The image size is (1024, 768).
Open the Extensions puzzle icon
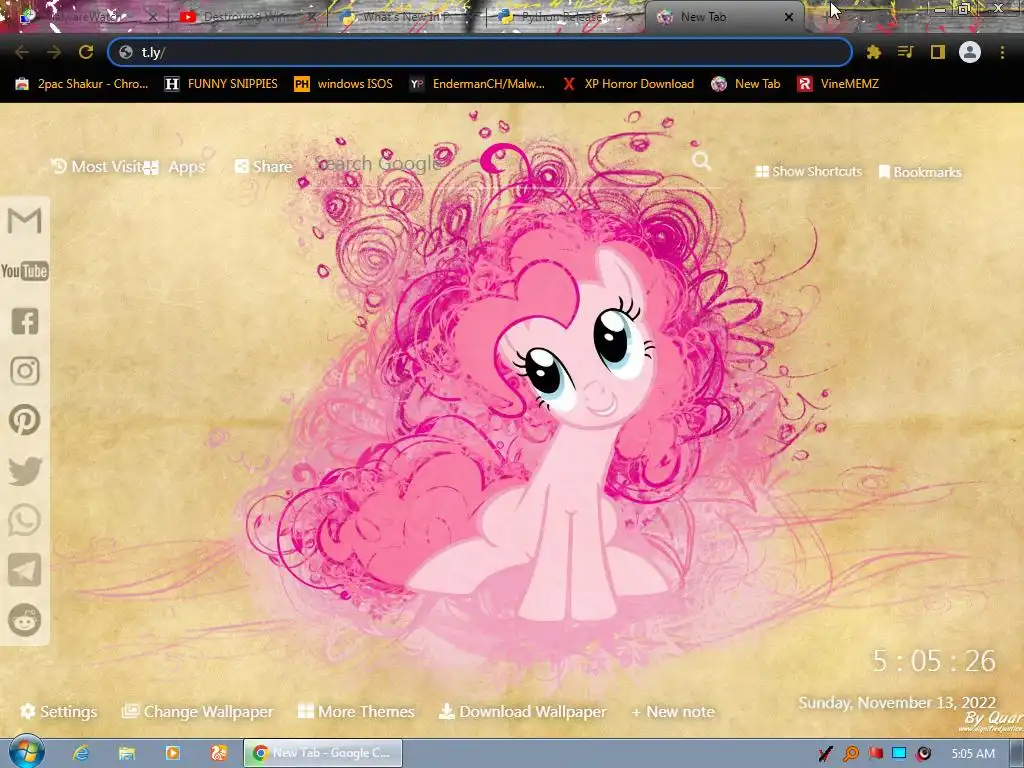click(874, 52)
